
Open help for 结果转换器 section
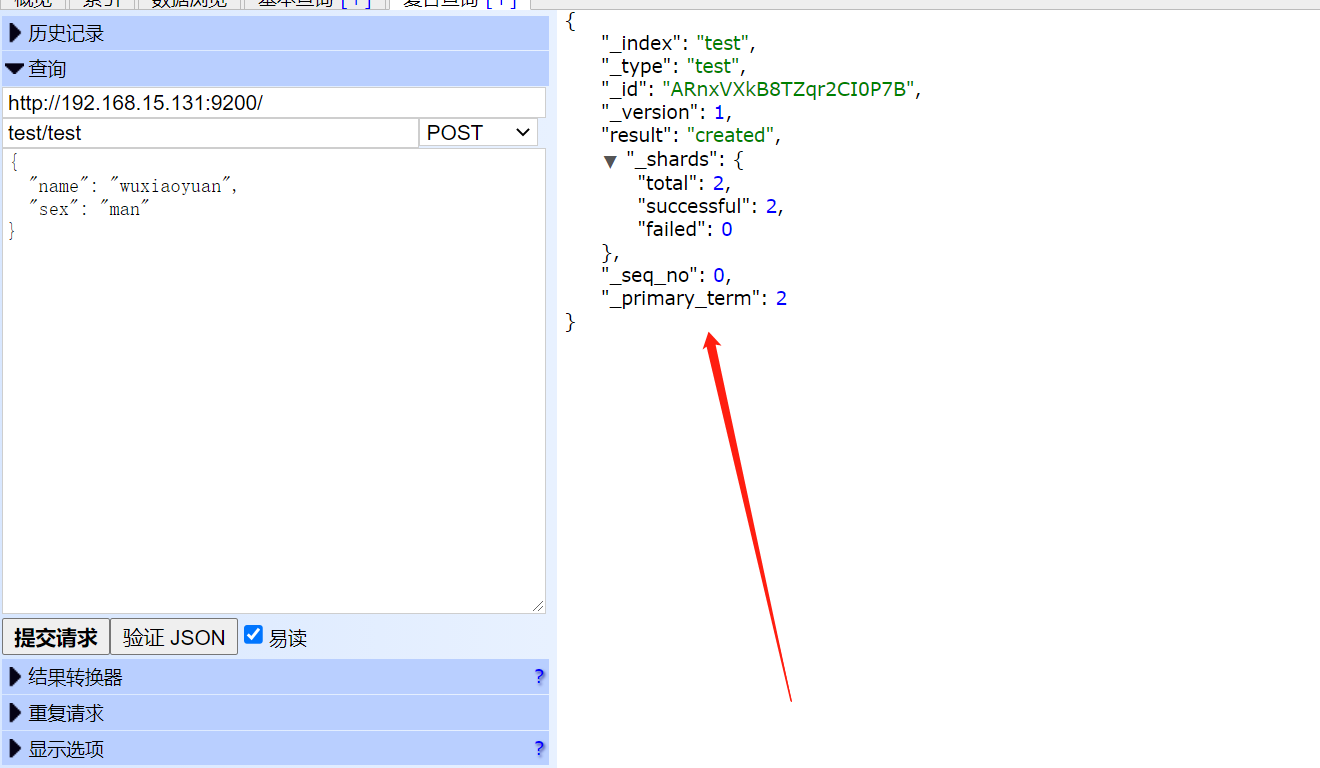pyautogui.click(x=539, y=677)
